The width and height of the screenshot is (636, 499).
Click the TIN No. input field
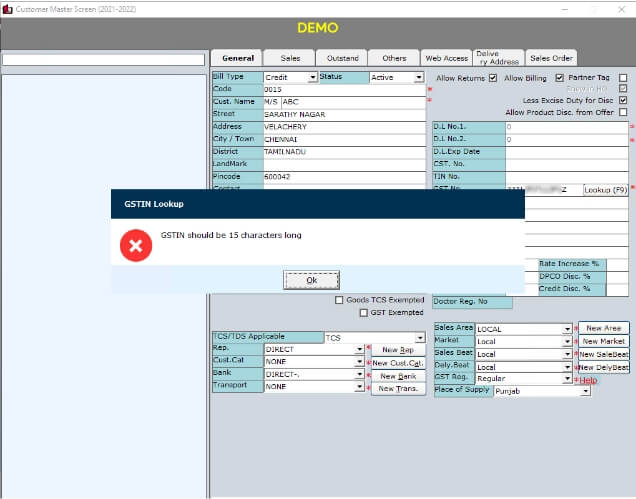[x=567, y=176]
